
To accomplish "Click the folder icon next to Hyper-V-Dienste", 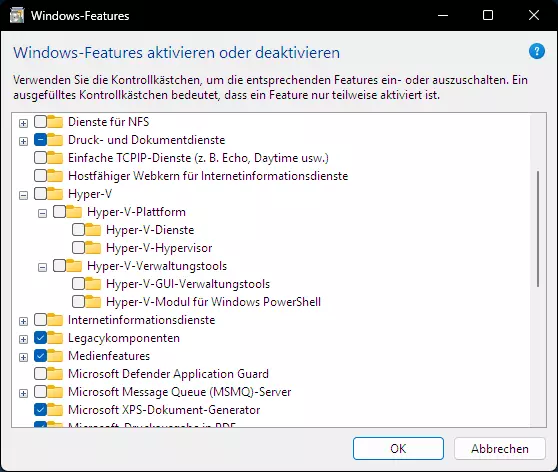I will click(x=93, y=229).
